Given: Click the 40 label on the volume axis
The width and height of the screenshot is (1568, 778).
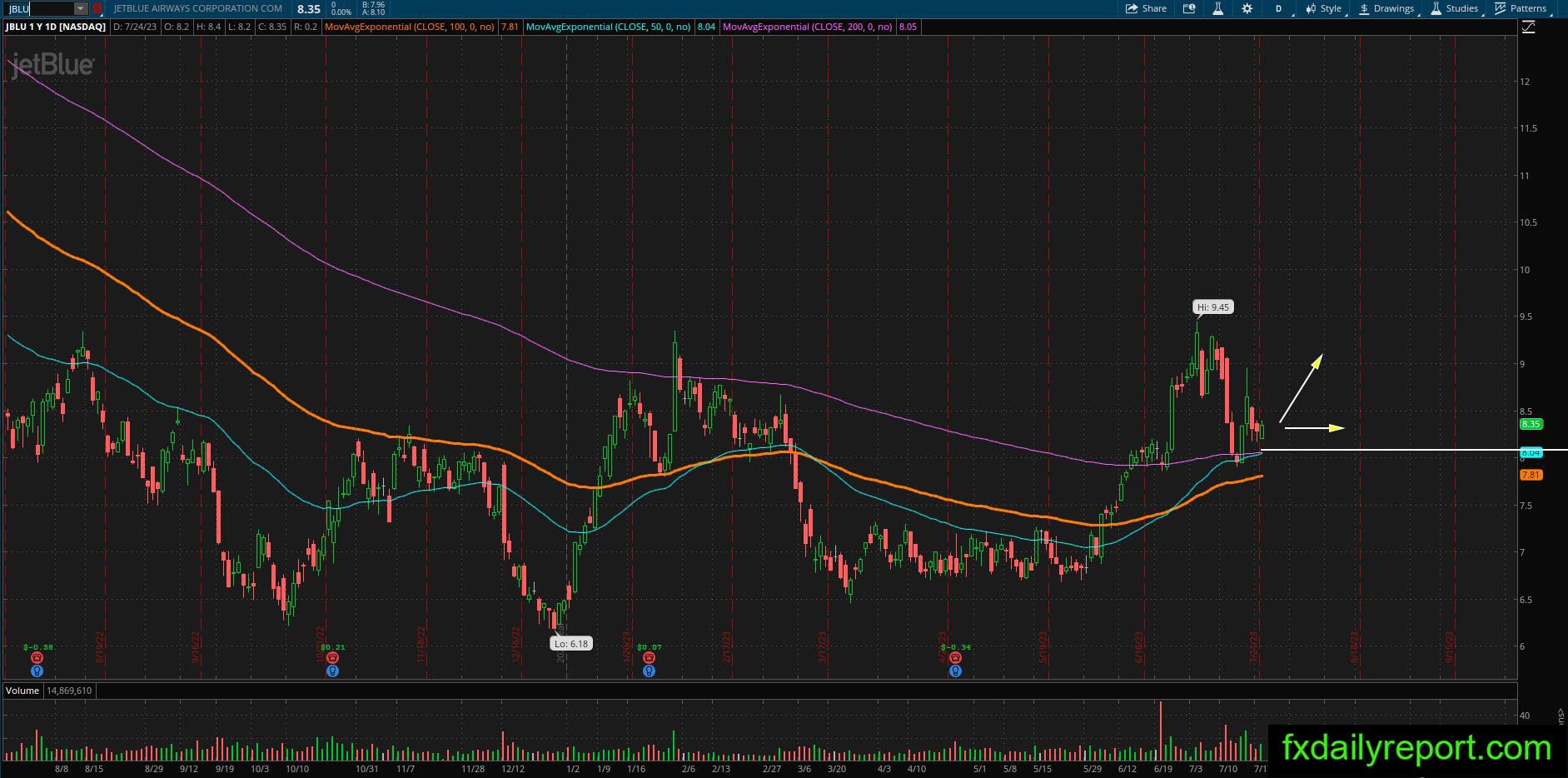Looking at the screenshot, I should 1525,716.
